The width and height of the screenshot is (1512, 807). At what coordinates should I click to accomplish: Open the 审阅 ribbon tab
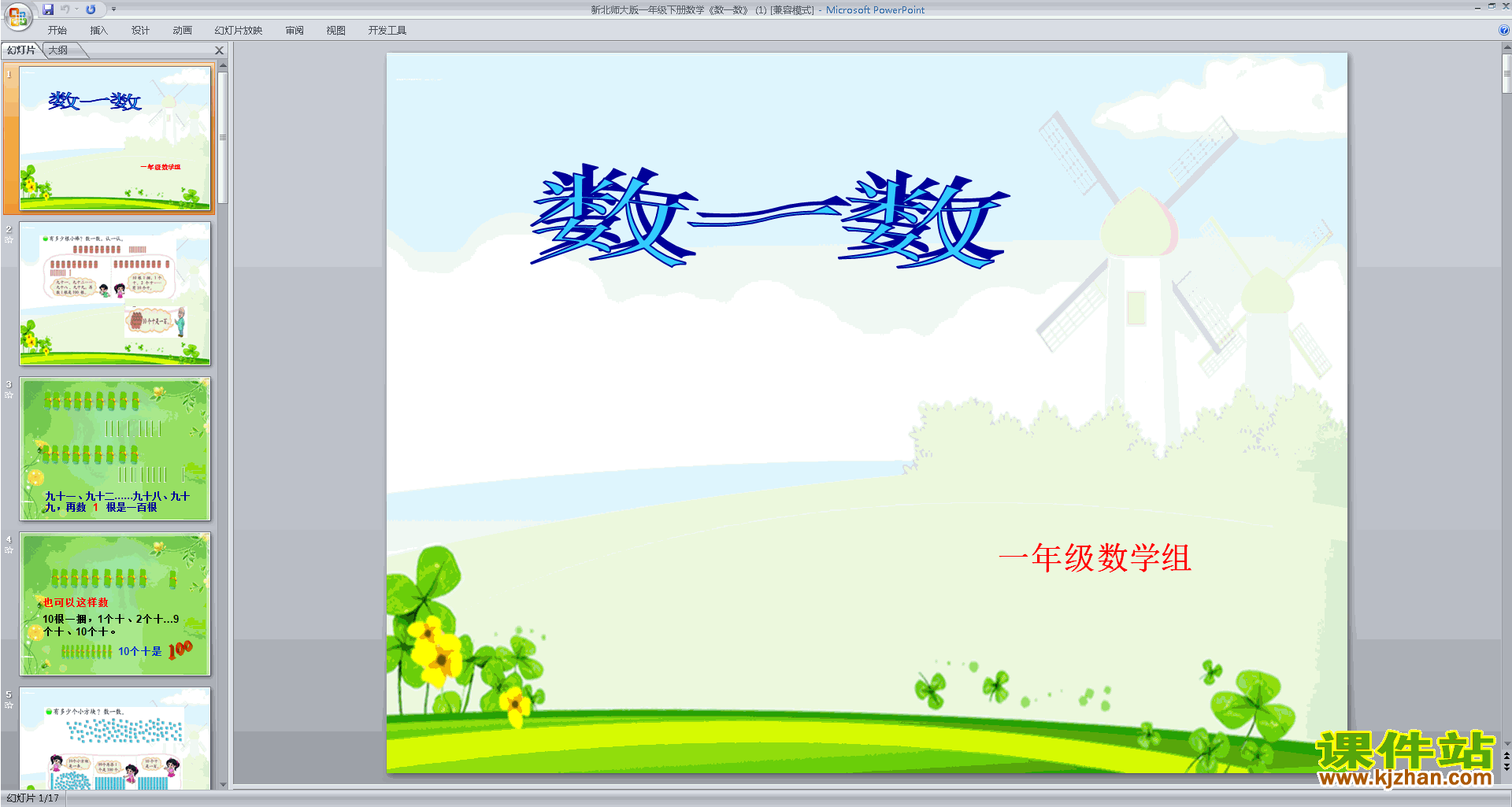[x=295, y=31]
